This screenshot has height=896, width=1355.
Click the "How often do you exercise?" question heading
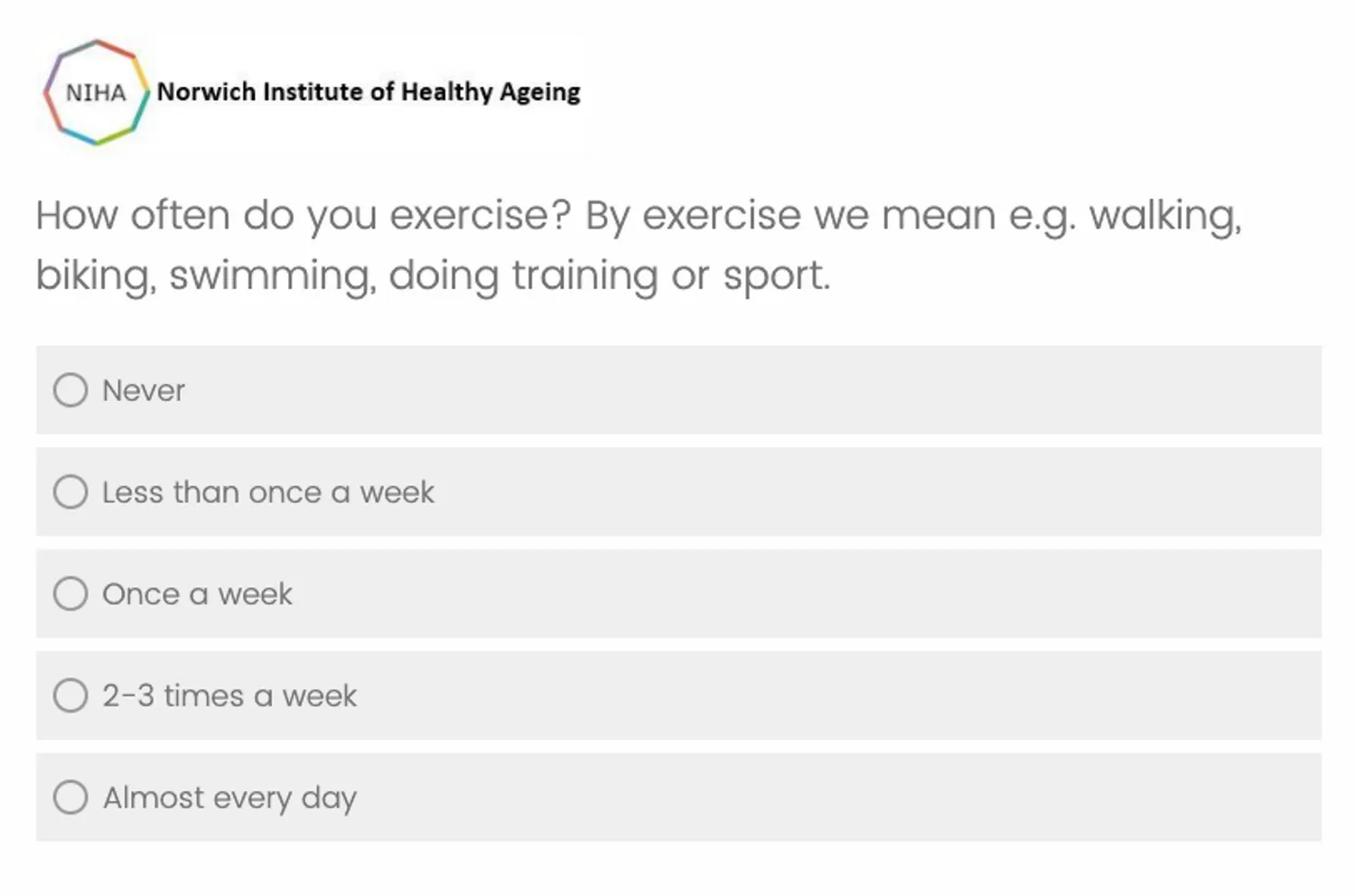pyautogui.click(x=304, y=217)
